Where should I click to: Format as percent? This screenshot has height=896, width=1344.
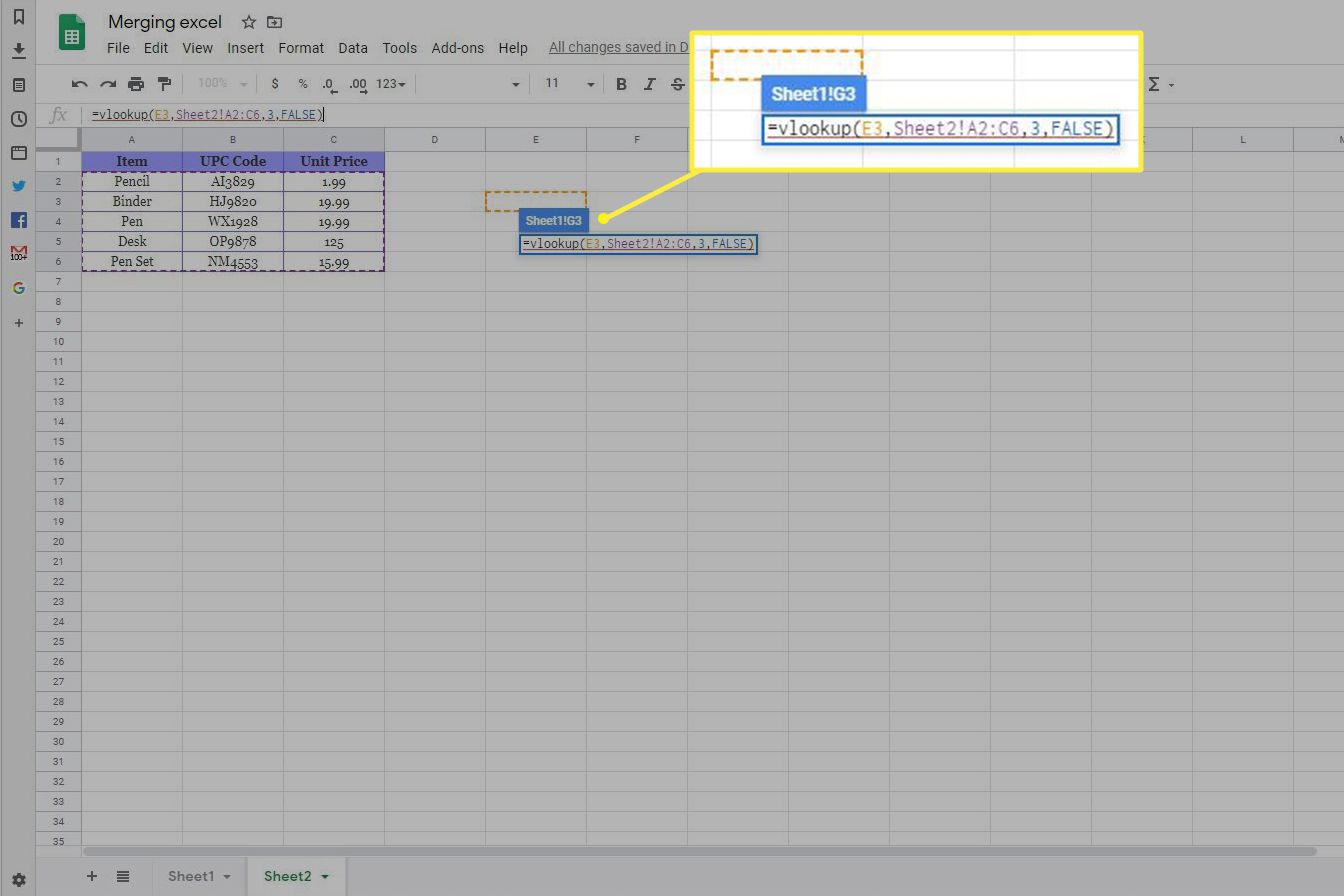coord(303,84)
